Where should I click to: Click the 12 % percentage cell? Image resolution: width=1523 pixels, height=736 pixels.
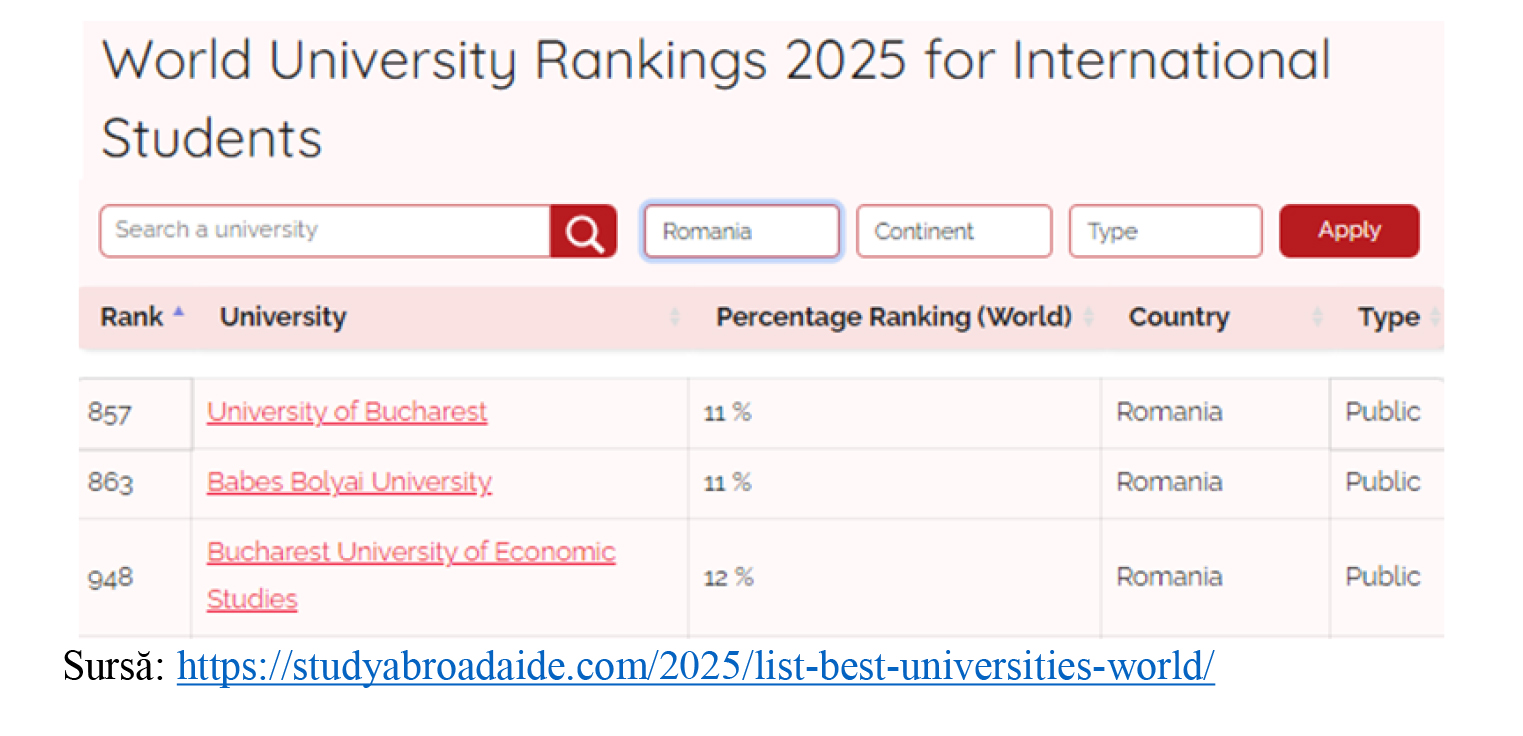pos(894,577)
